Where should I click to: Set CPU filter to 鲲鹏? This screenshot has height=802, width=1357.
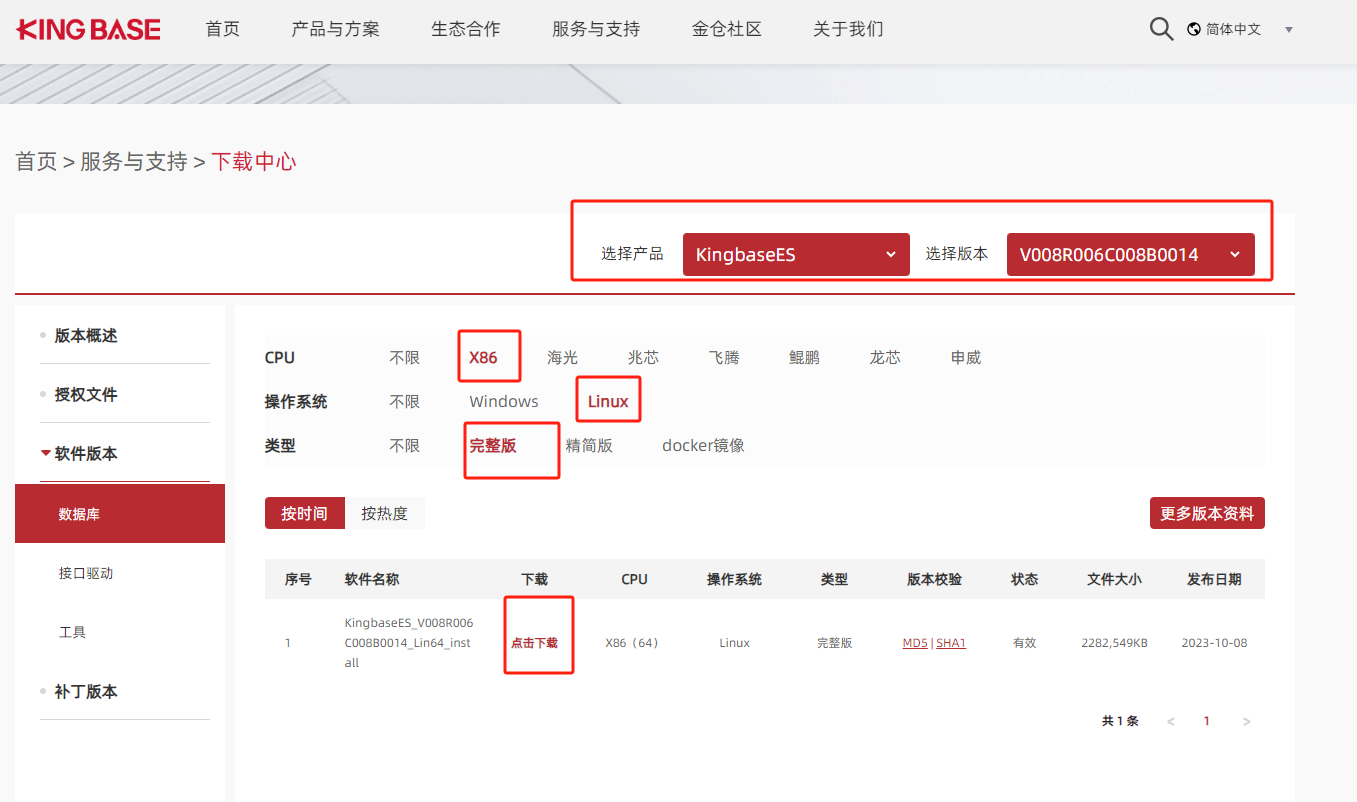pos(804,358)
